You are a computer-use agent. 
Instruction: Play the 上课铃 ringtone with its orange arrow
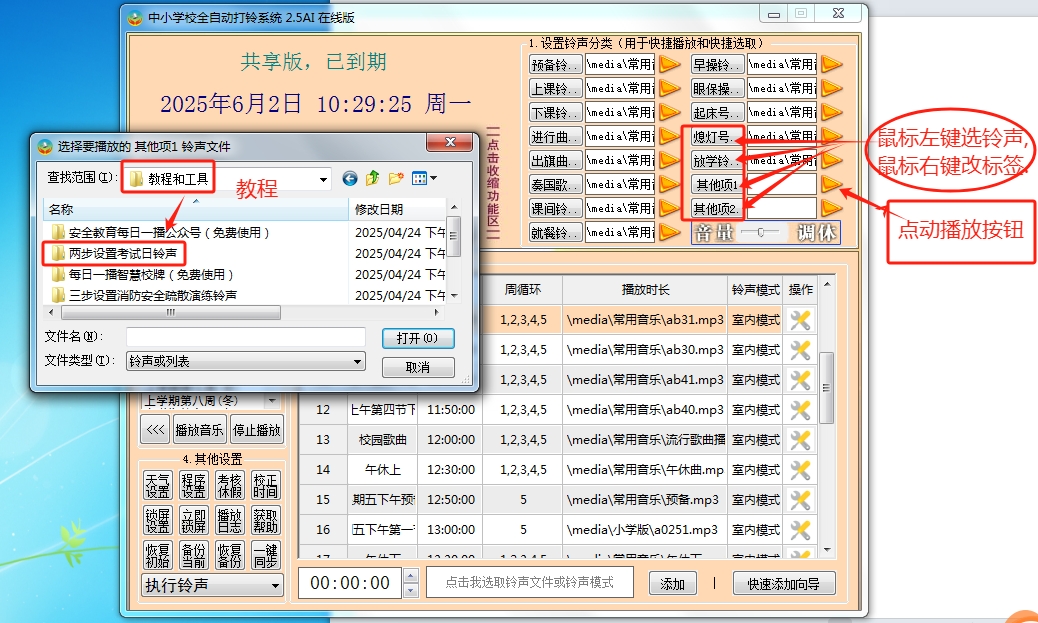(669, 87)
